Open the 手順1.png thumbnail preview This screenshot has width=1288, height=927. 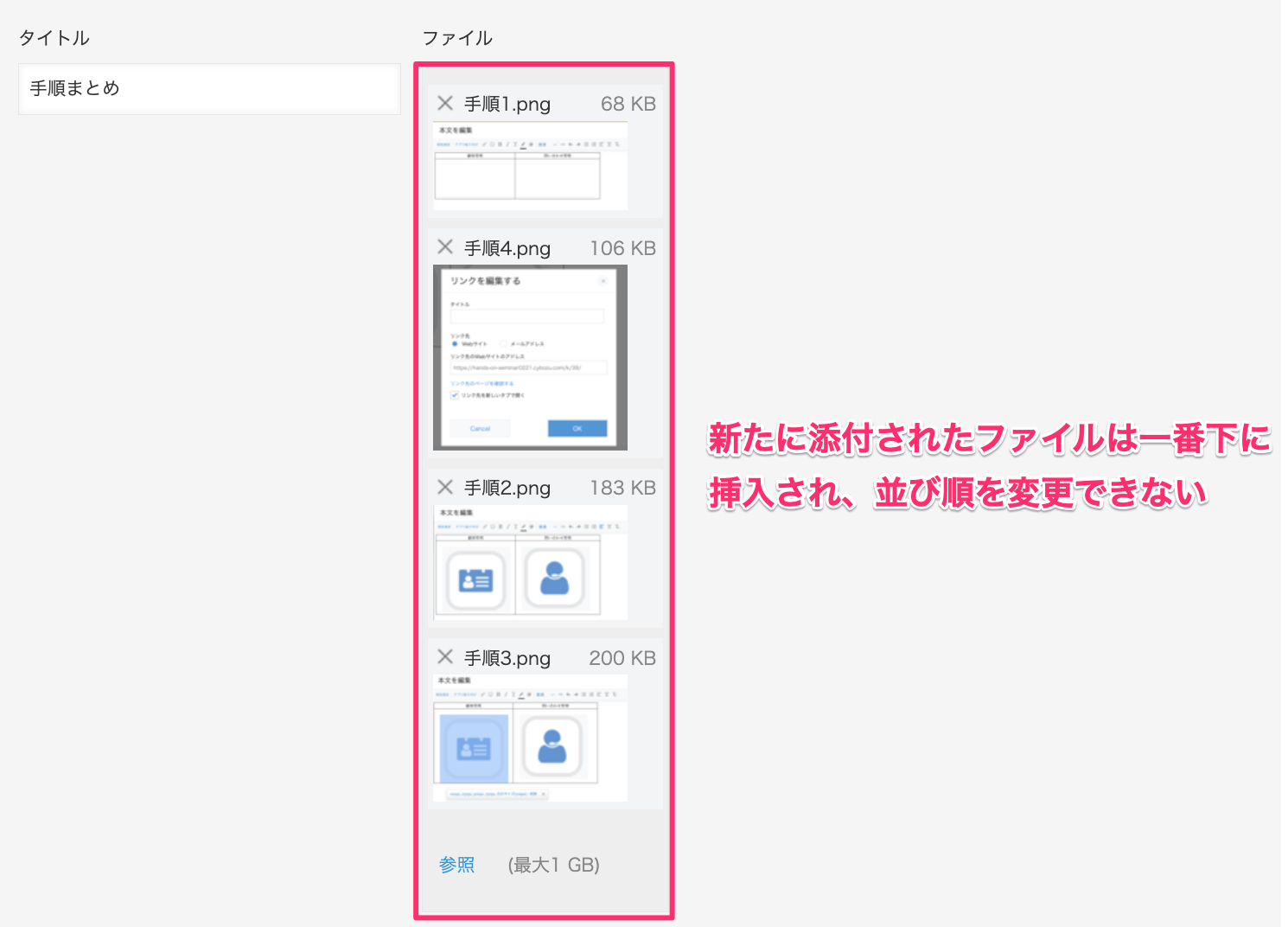[x=530, y=166]
